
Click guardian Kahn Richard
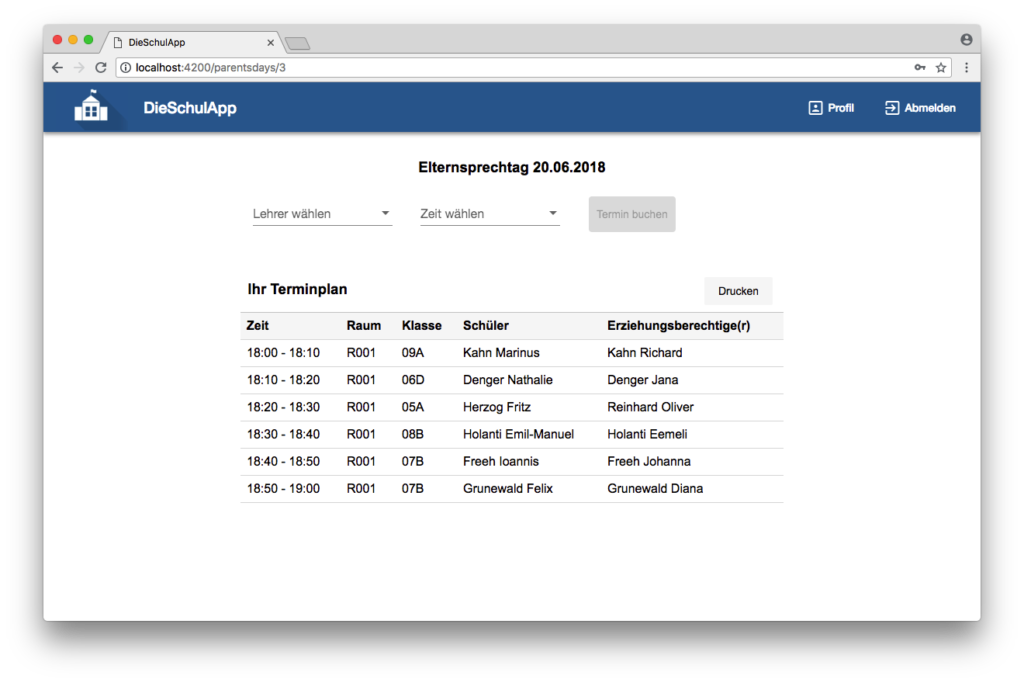645,353
